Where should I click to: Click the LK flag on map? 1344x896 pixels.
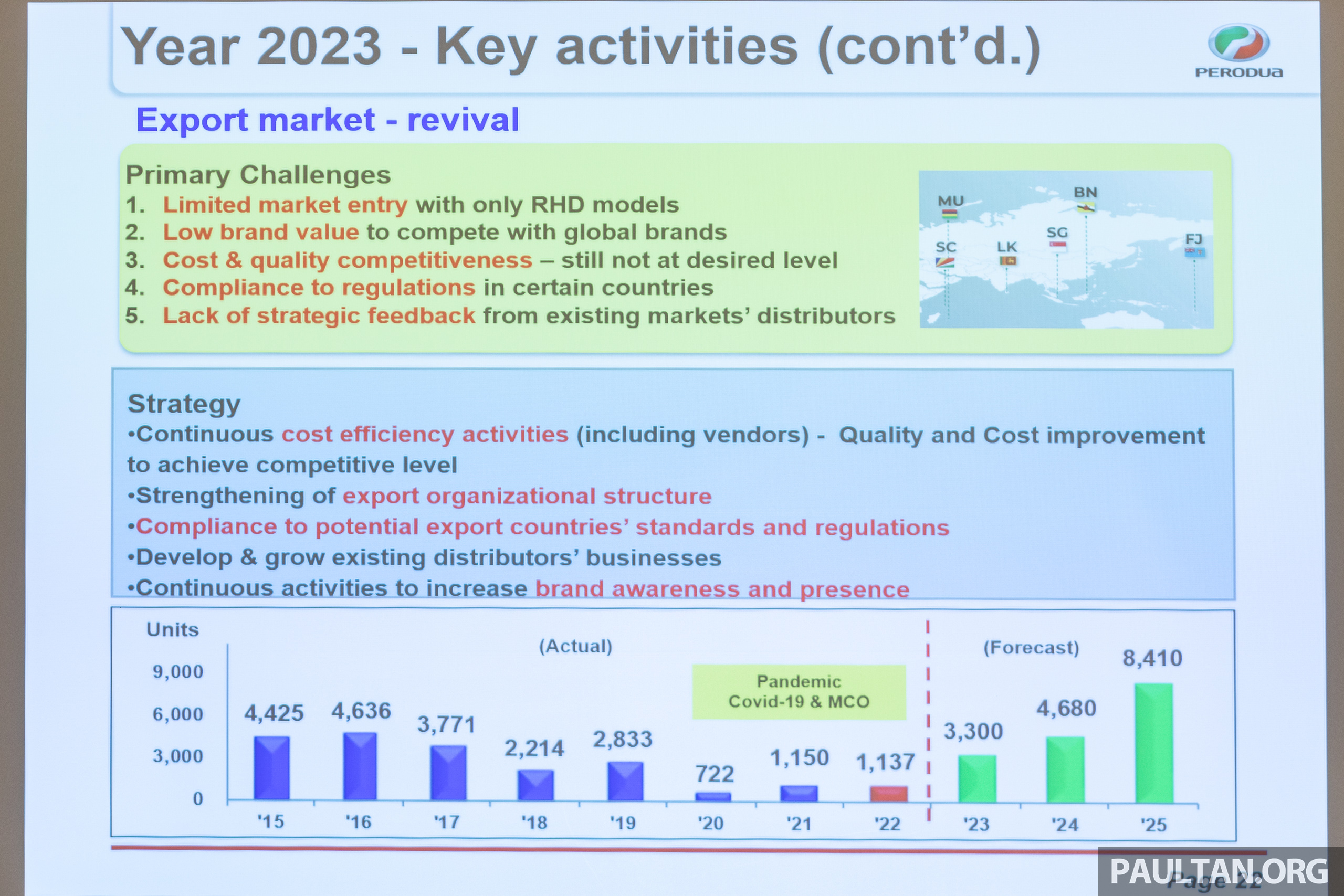pyautogui.click(x=1008, y=260)
